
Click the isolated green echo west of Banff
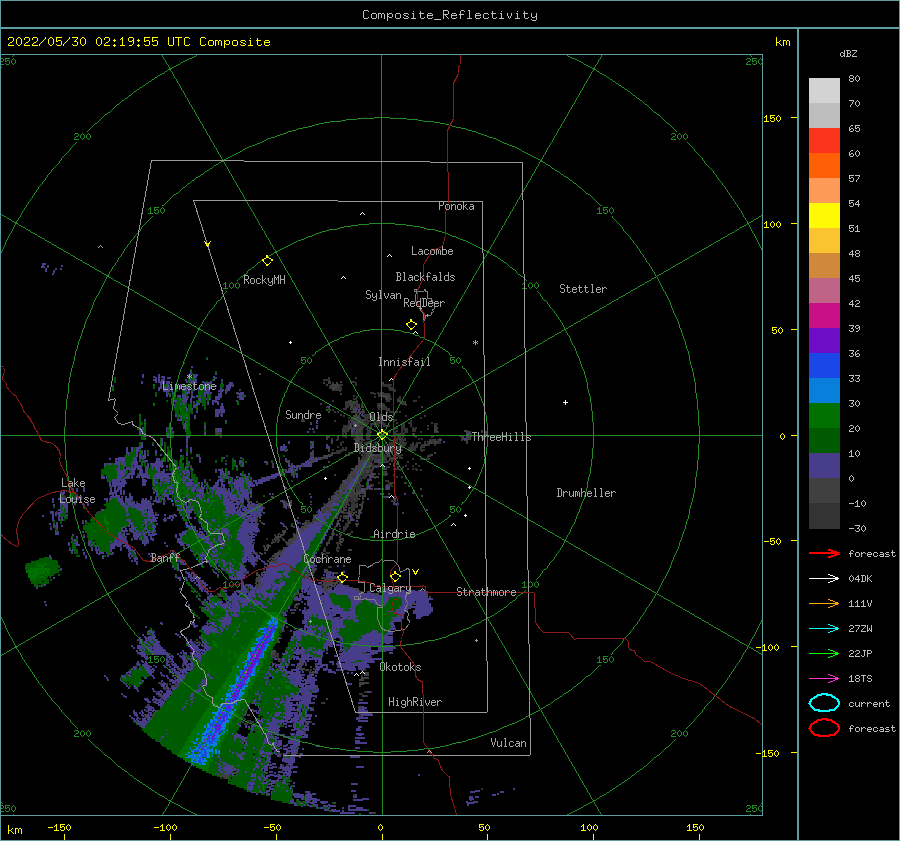[x=43, y=571]
